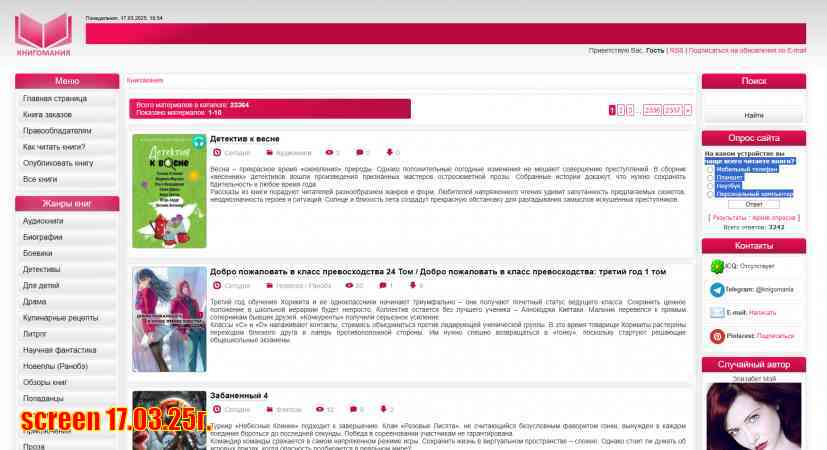Click the E-mail envelope icon
Viewport: 827px width, 450px height.
[717, 312]
